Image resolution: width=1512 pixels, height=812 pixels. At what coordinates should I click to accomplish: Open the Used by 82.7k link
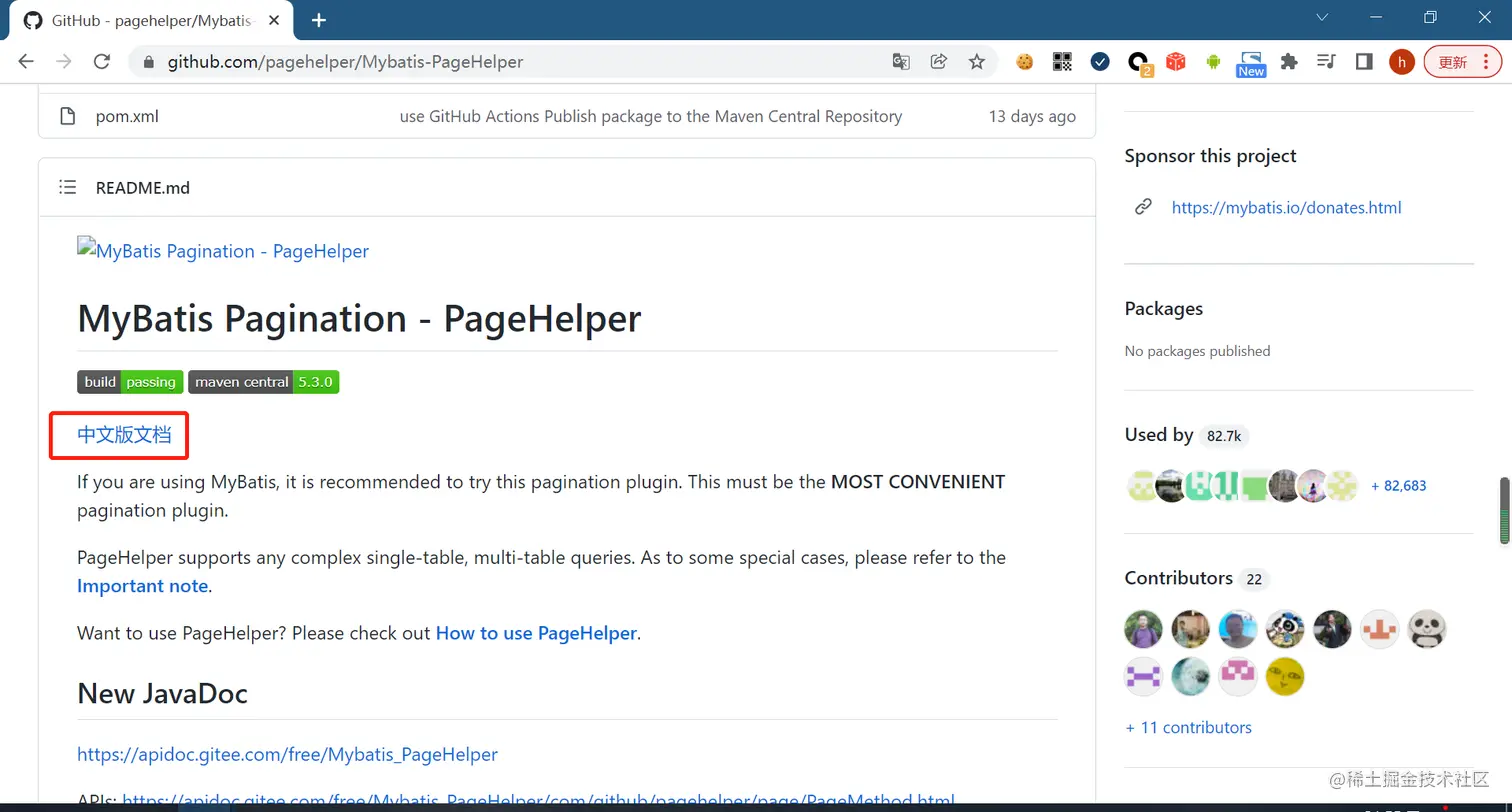[1186, 435]
